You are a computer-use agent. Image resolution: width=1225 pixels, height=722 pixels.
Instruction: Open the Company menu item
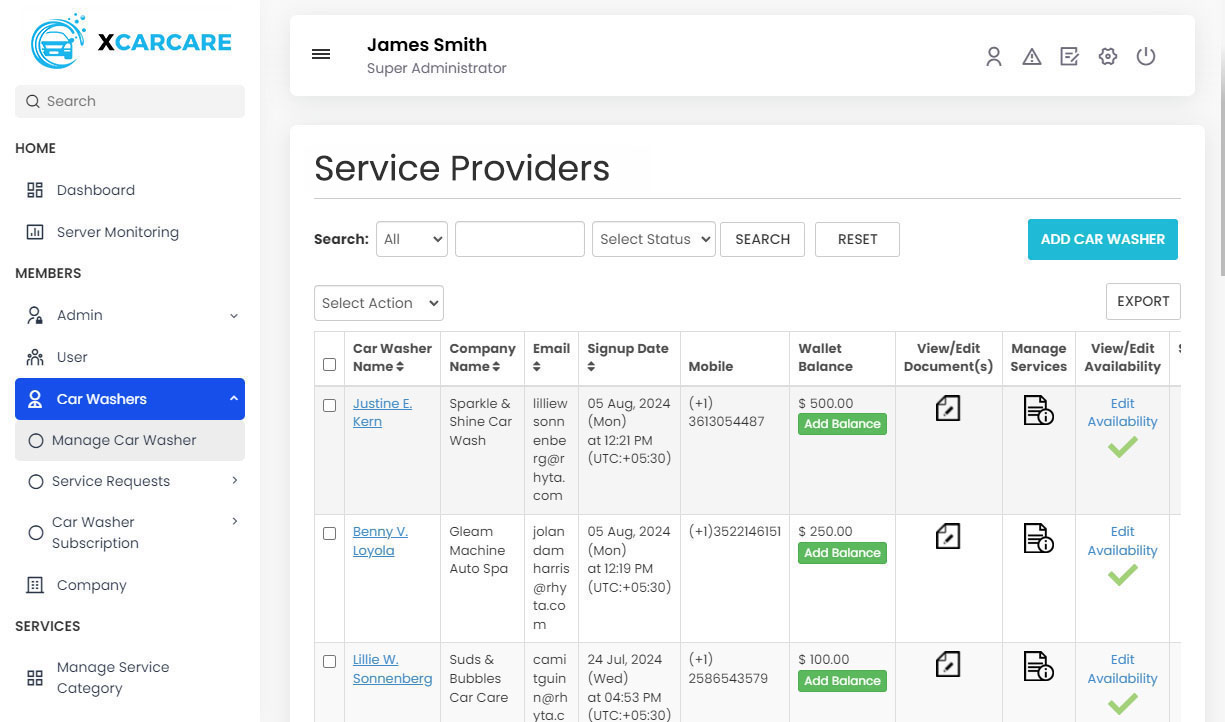coord(130,585)
